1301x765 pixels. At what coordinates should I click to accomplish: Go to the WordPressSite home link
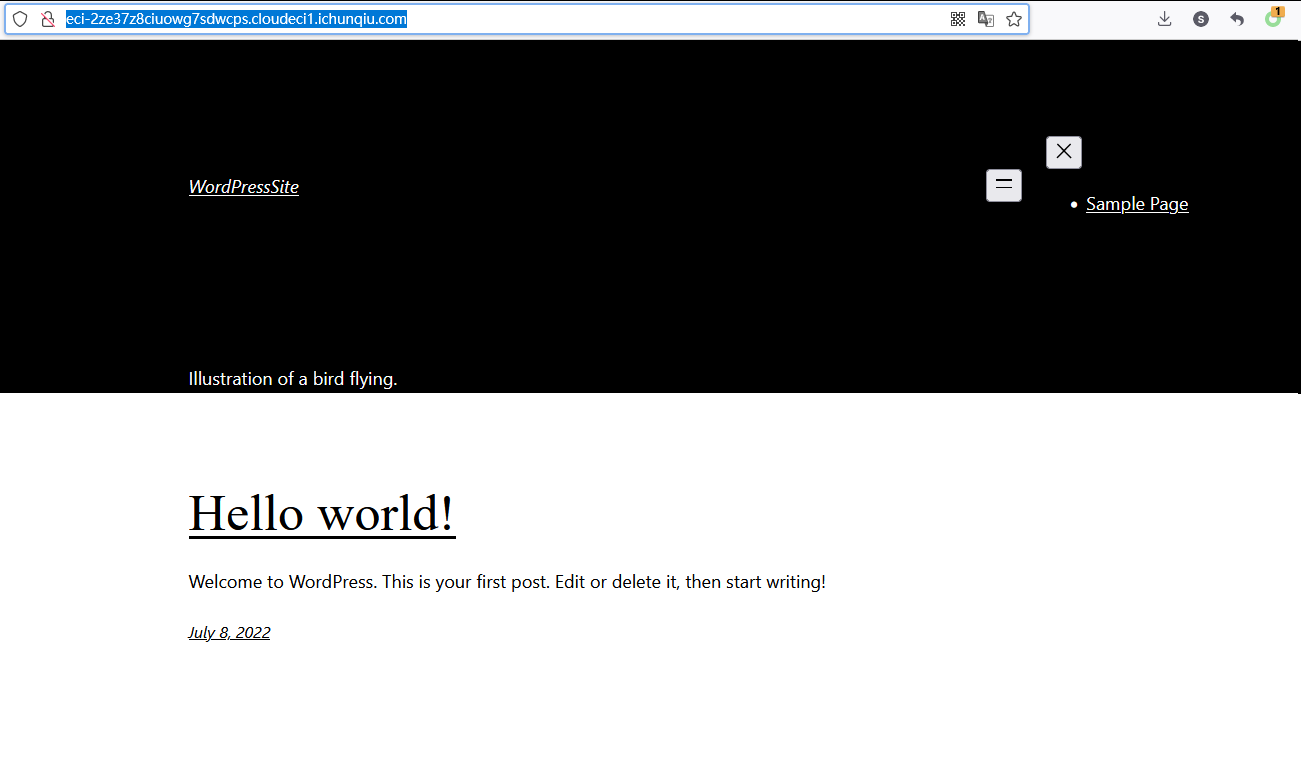[243, 187]
